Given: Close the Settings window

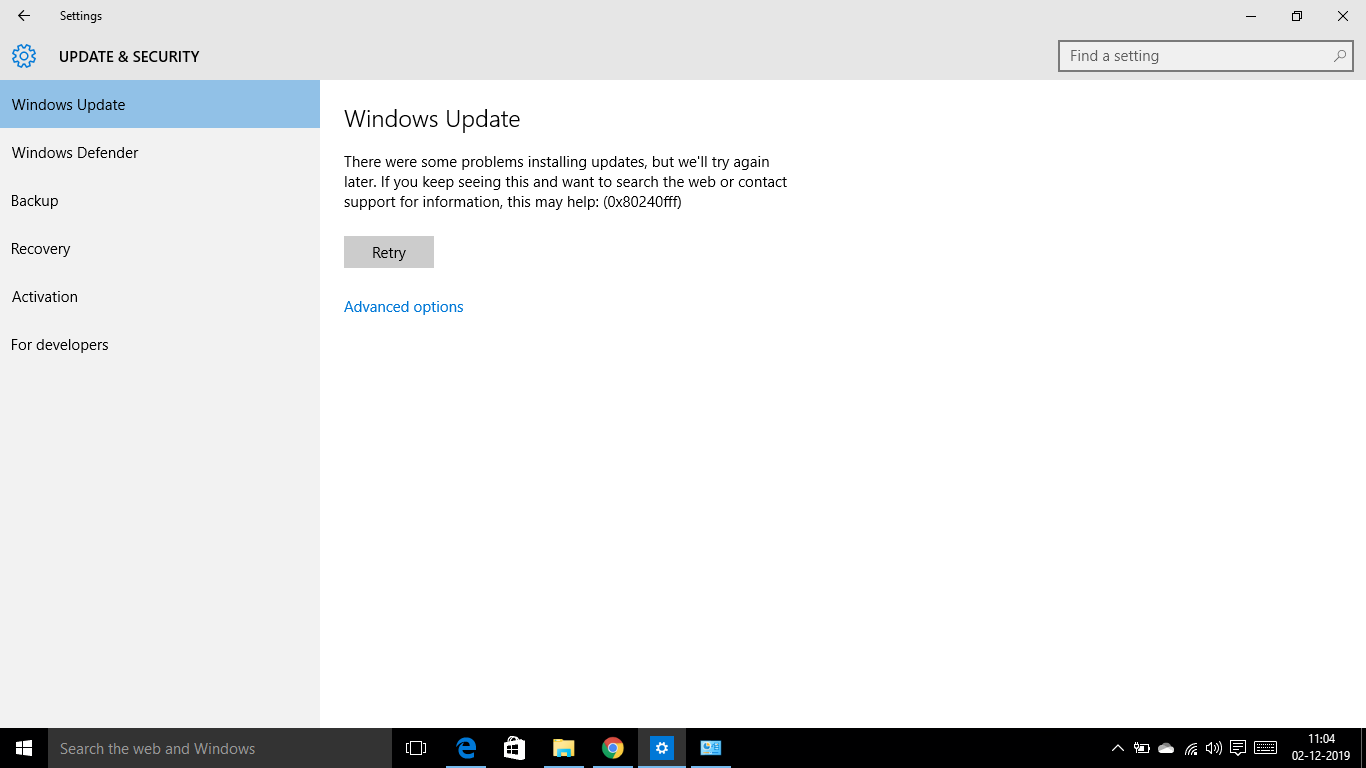Looking at the screenshot, I should pos(1343,16).
